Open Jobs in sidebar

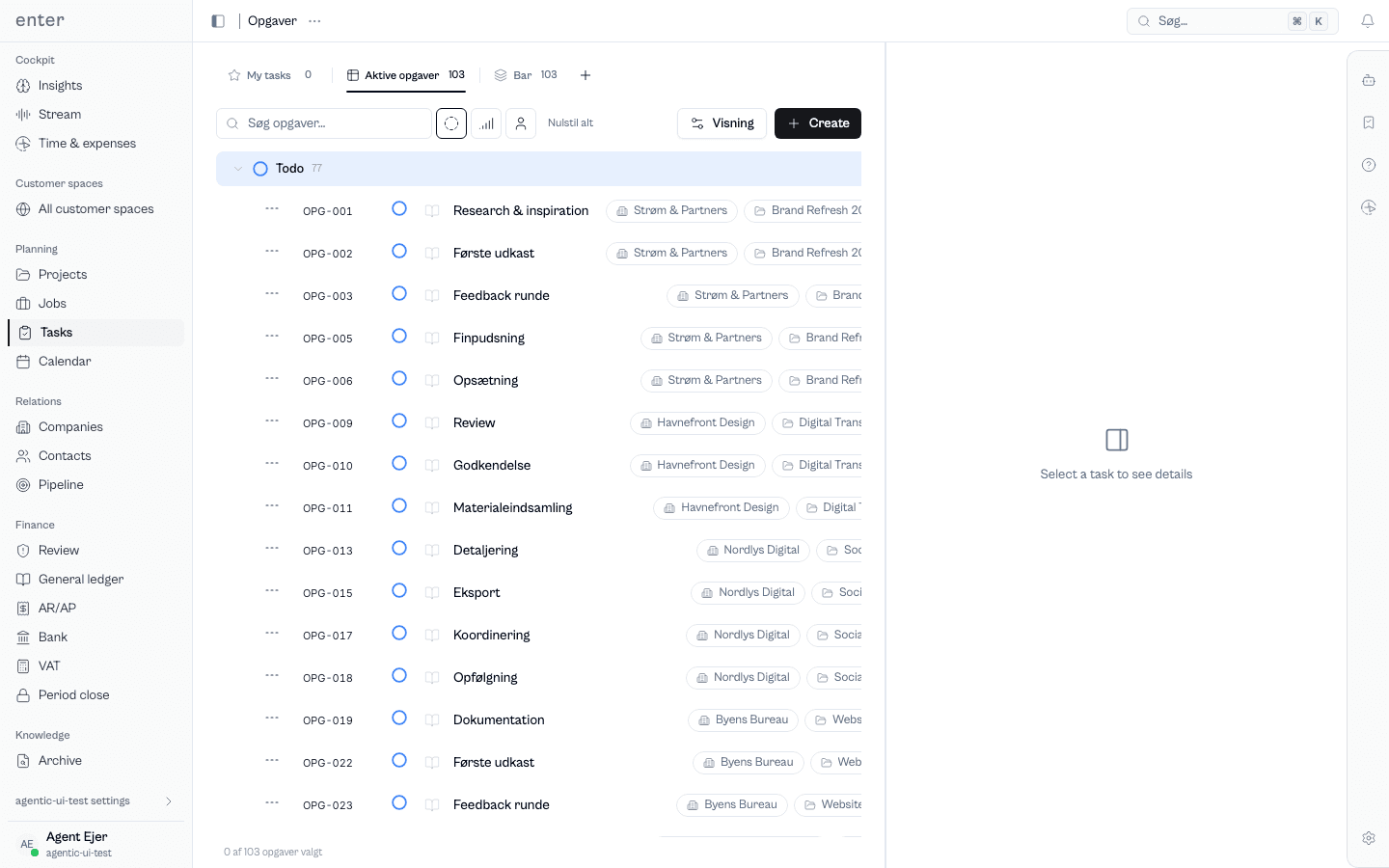pyautogui.click(x=95, y=304)
